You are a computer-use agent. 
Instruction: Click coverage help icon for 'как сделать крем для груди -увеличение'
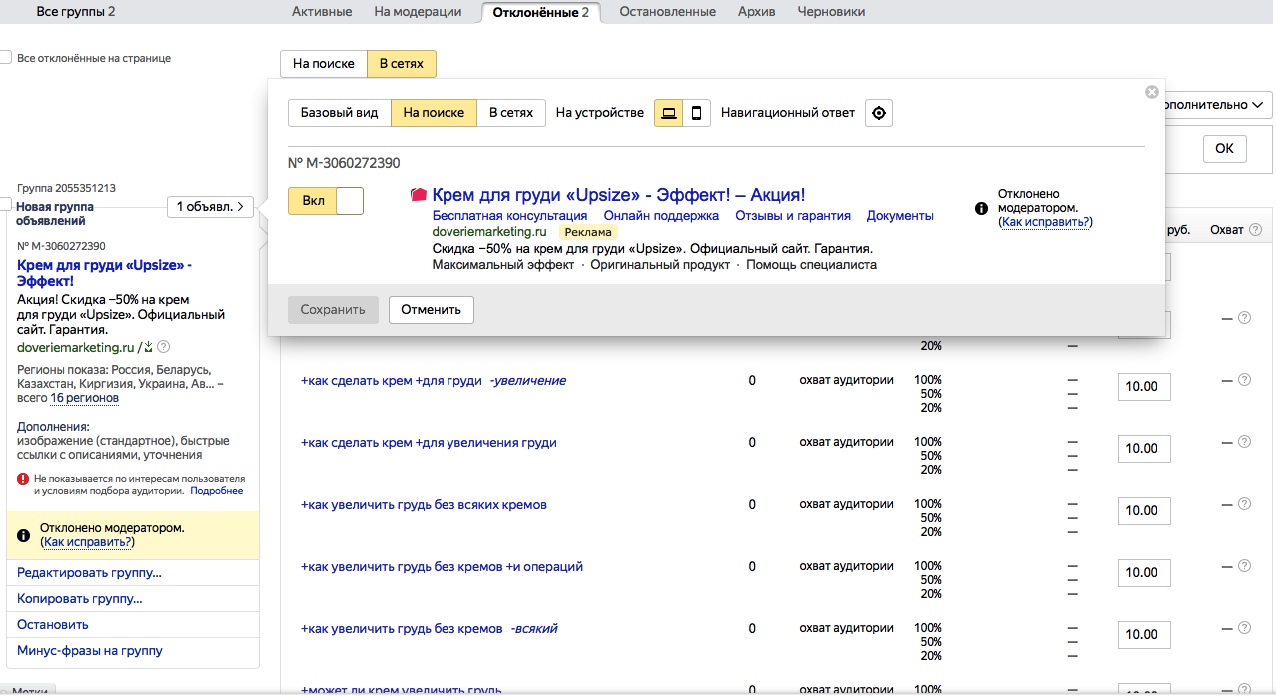coord(1244,379)
